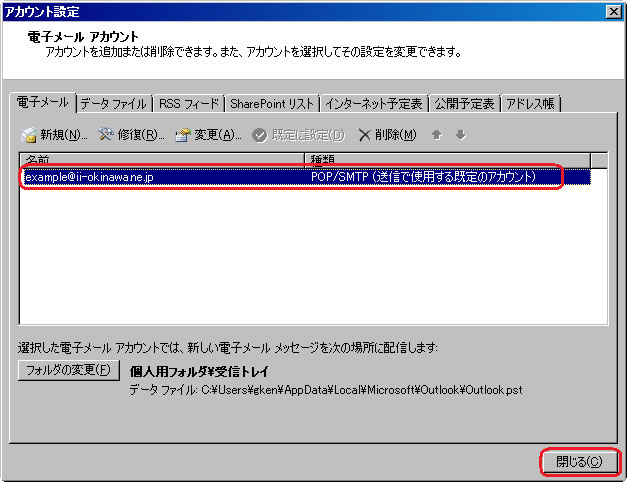Screen dimensions: 627x482
Task: Move the account up with the up arrow
Action: click(x=437, y=135)
